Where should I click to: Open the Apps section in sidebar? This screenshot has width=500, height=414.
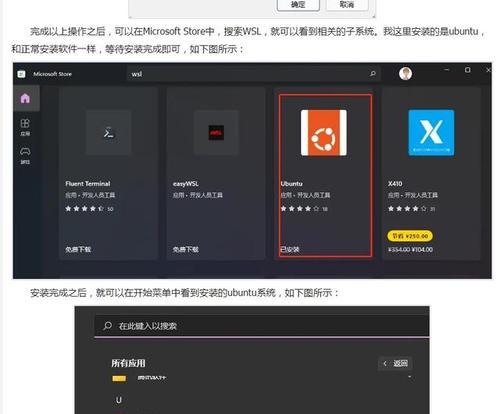pyautogui.click(x=25, y=127)
